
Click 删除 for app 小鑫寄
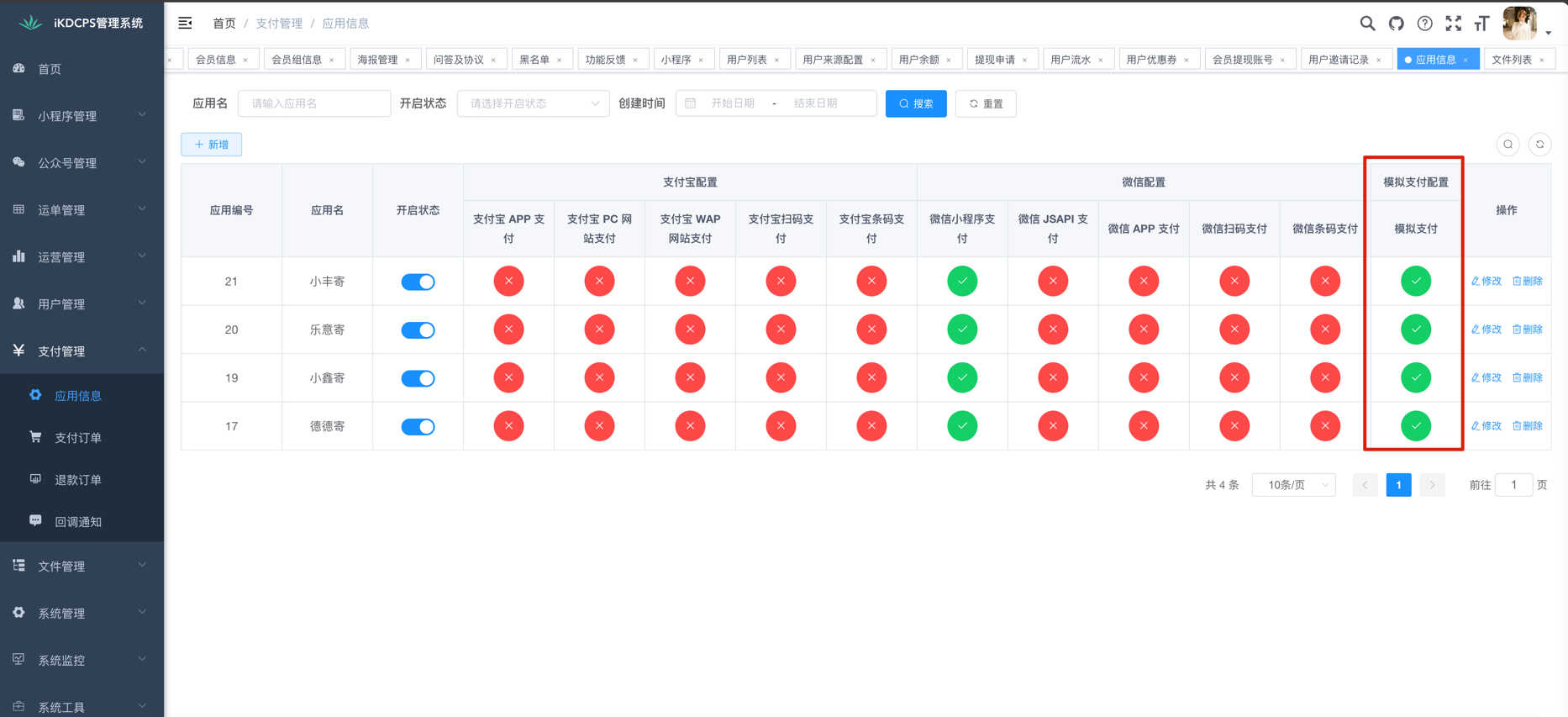[1528, 378]
